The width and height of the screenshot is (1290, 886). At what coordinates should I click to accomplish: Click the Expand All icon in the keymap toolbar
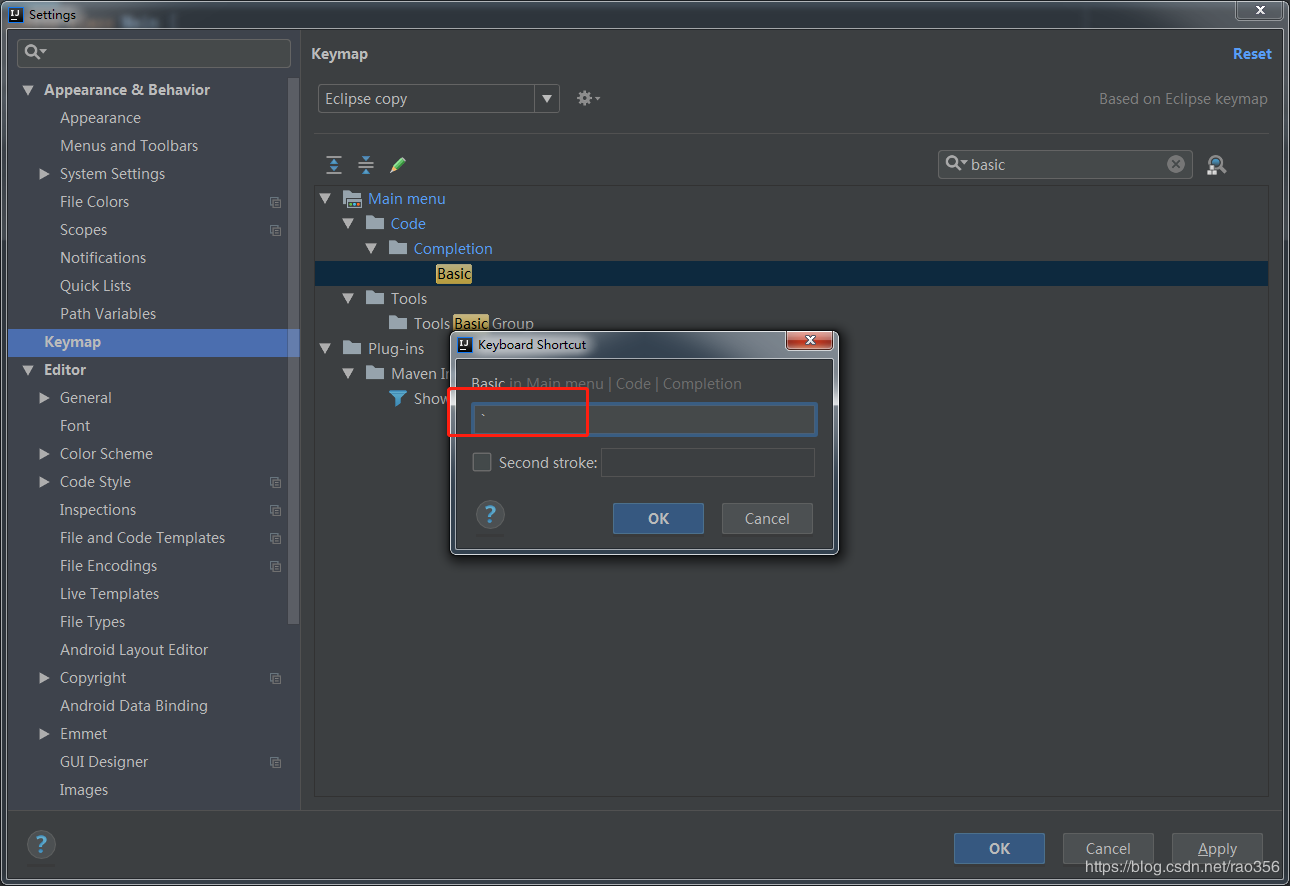334,165
